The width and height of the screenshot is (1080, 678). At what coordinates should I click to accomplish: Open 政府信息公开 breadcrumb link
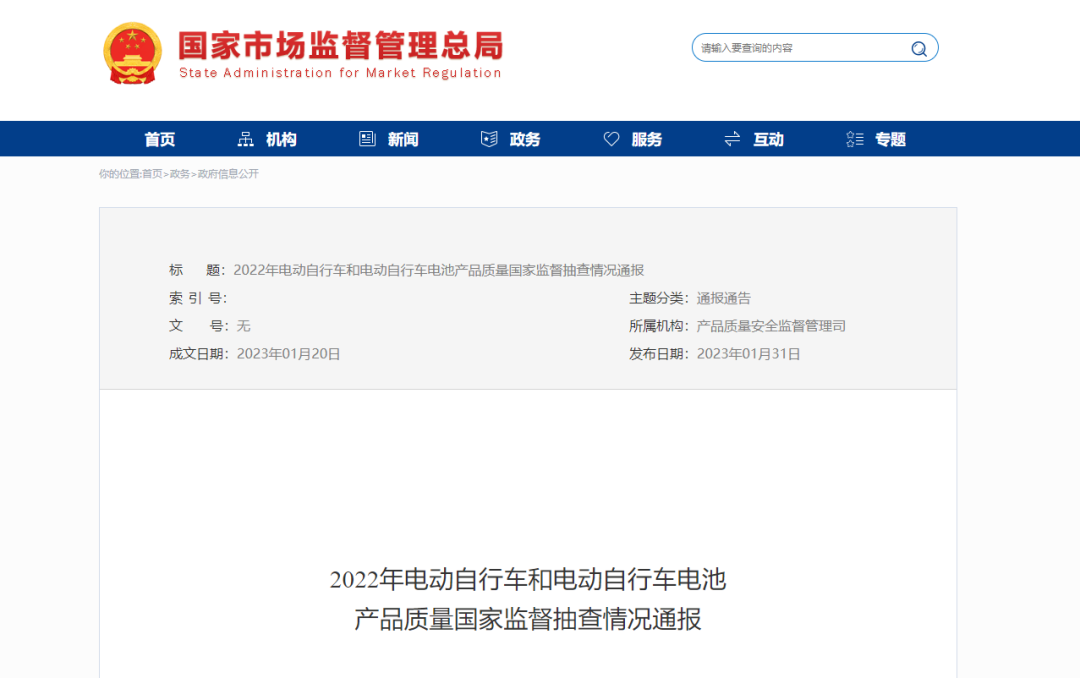coord(228,174)
